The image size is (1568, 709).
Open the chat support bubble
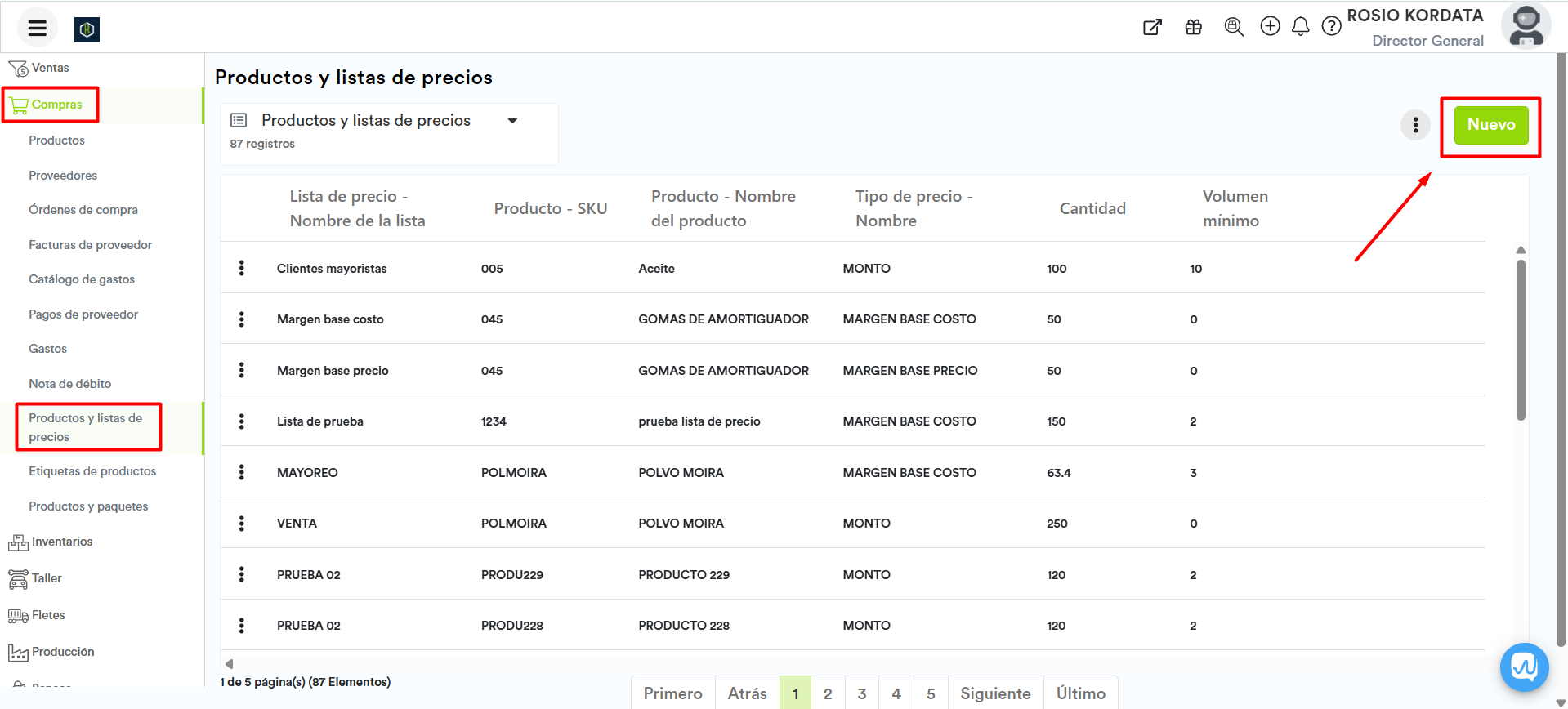tap(1524, 667)
